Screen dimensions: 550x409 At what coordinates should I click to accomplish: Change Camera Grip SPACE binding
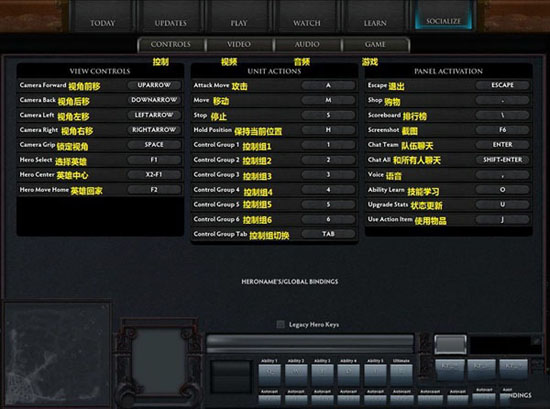click(x=154, y=145)
